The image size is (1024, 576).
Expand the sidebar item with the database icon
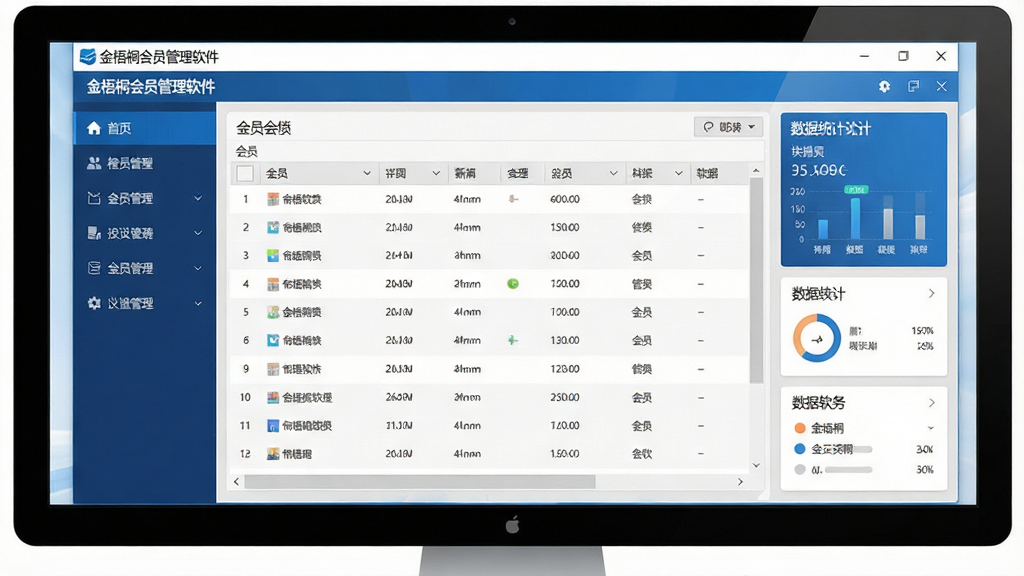point(198,268)
